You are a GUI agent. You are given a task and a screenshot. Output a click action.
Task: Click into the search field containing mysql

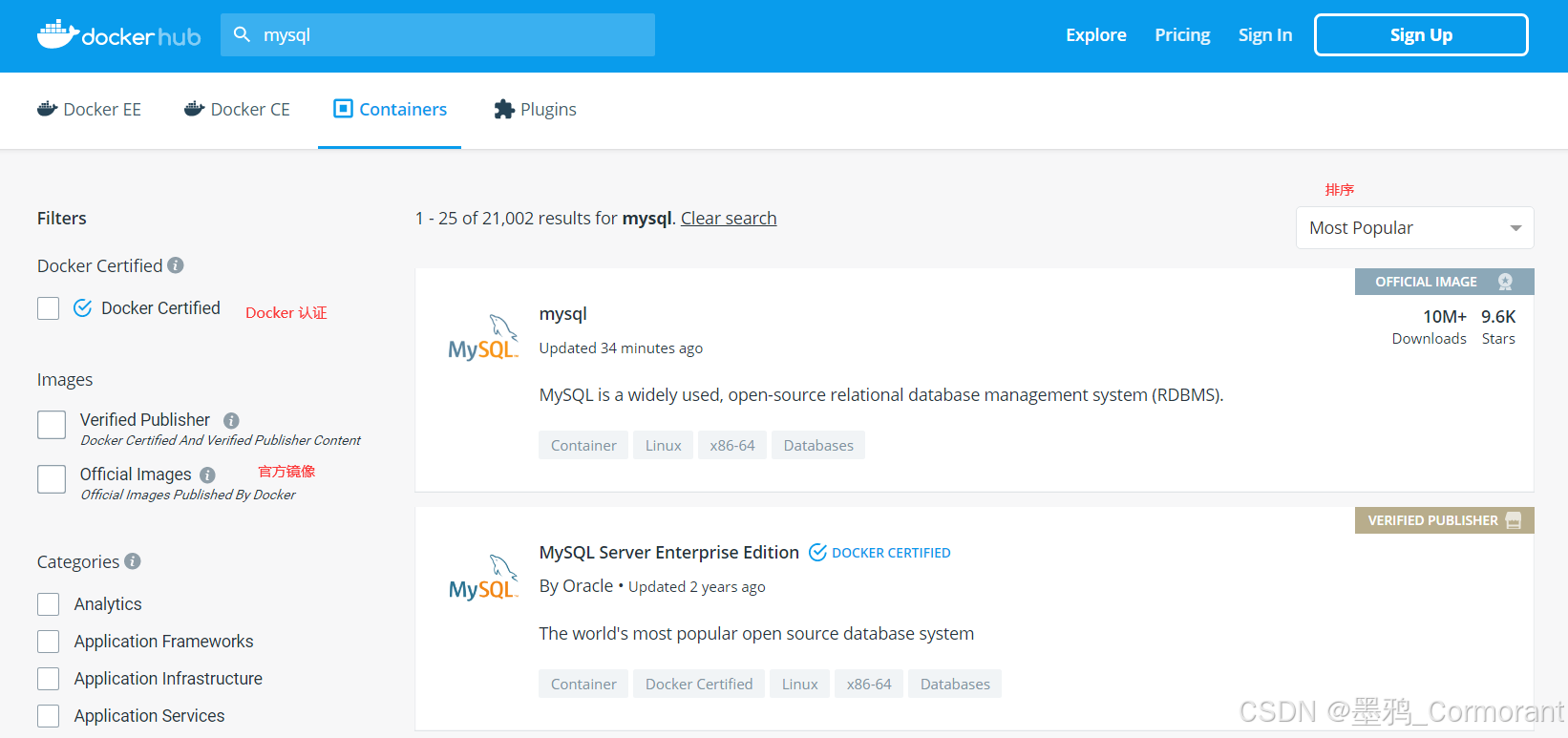point(437,35)
